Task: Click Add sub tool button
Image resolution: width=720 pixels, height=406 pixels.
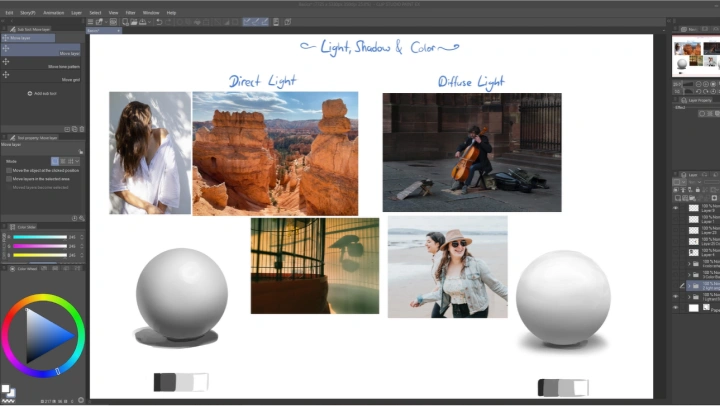Action: click(42, 93)
